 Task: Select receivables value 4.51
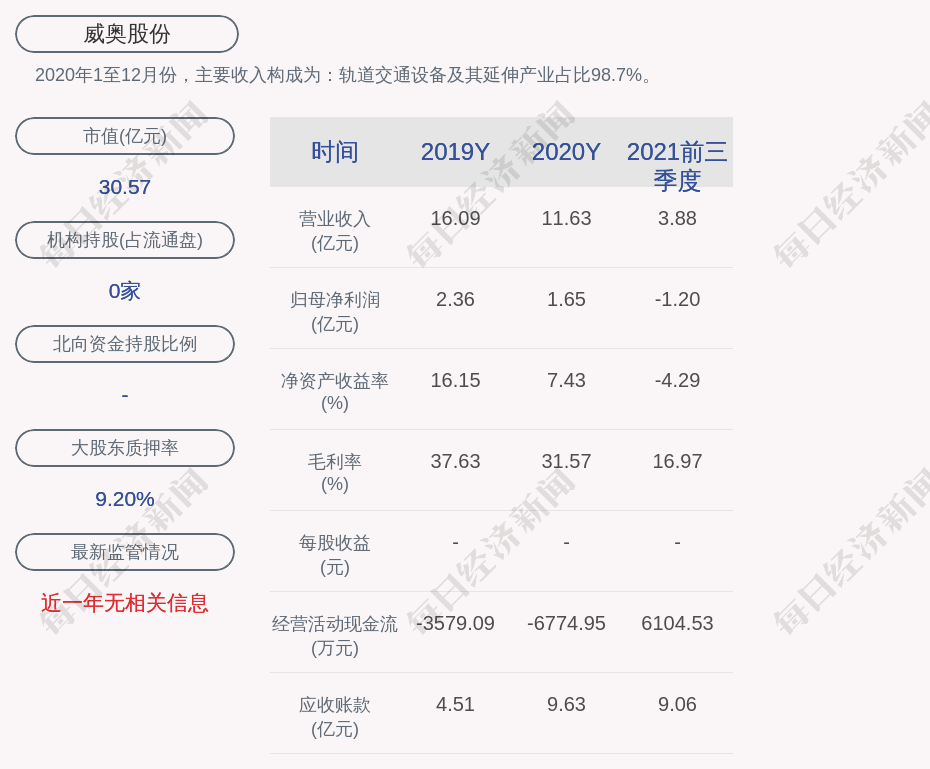[456, 704]
